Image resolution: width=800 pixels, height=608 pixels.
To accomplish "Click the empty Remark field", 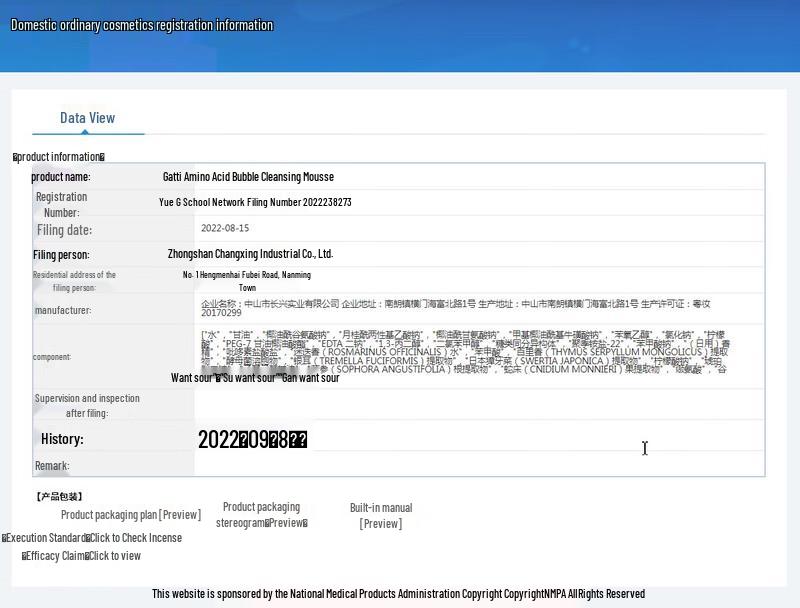I will (478, 465).
